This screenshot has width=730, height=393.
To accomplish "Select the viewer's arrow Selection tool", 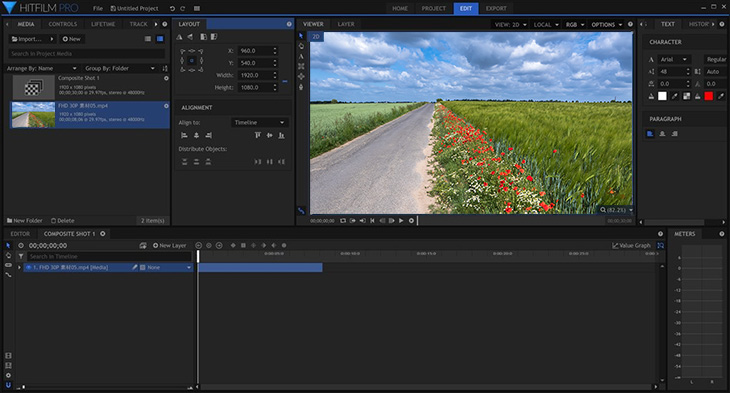I will click(301, 36).
